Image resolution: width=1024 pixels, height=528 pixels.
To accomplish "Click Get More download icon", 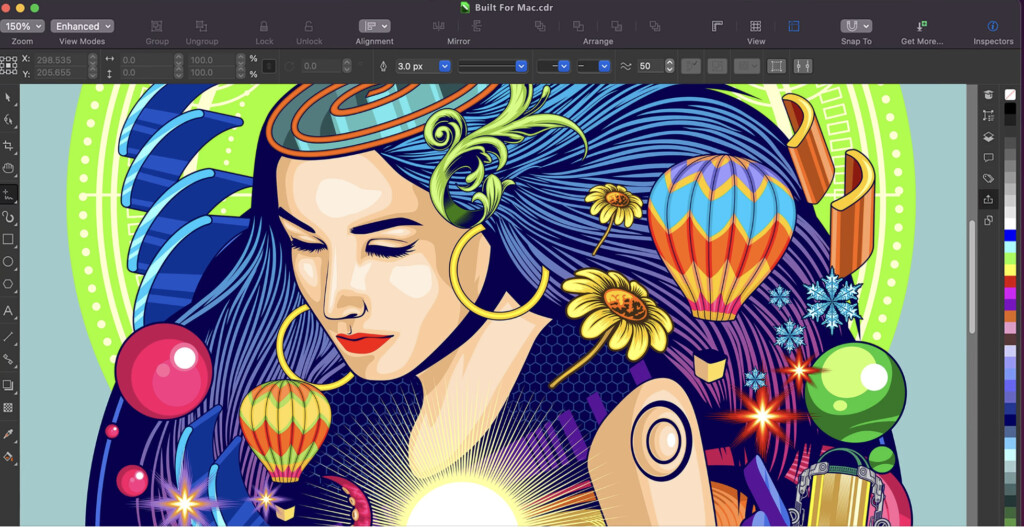I will click(921, 26).
